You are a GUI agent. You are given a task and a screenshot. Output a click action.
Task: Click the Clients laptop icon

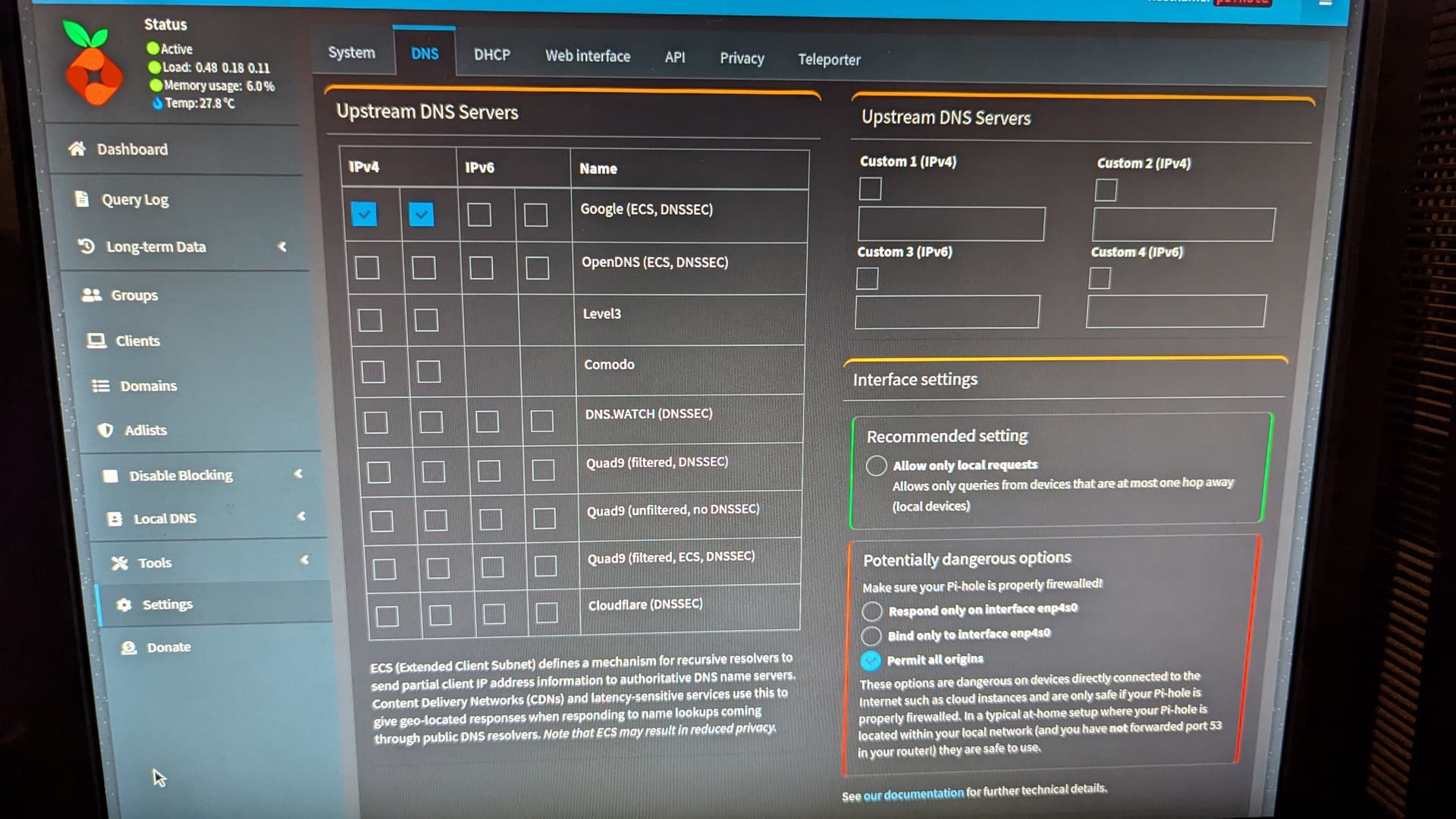pyautogui.click(x=96, y=340)
